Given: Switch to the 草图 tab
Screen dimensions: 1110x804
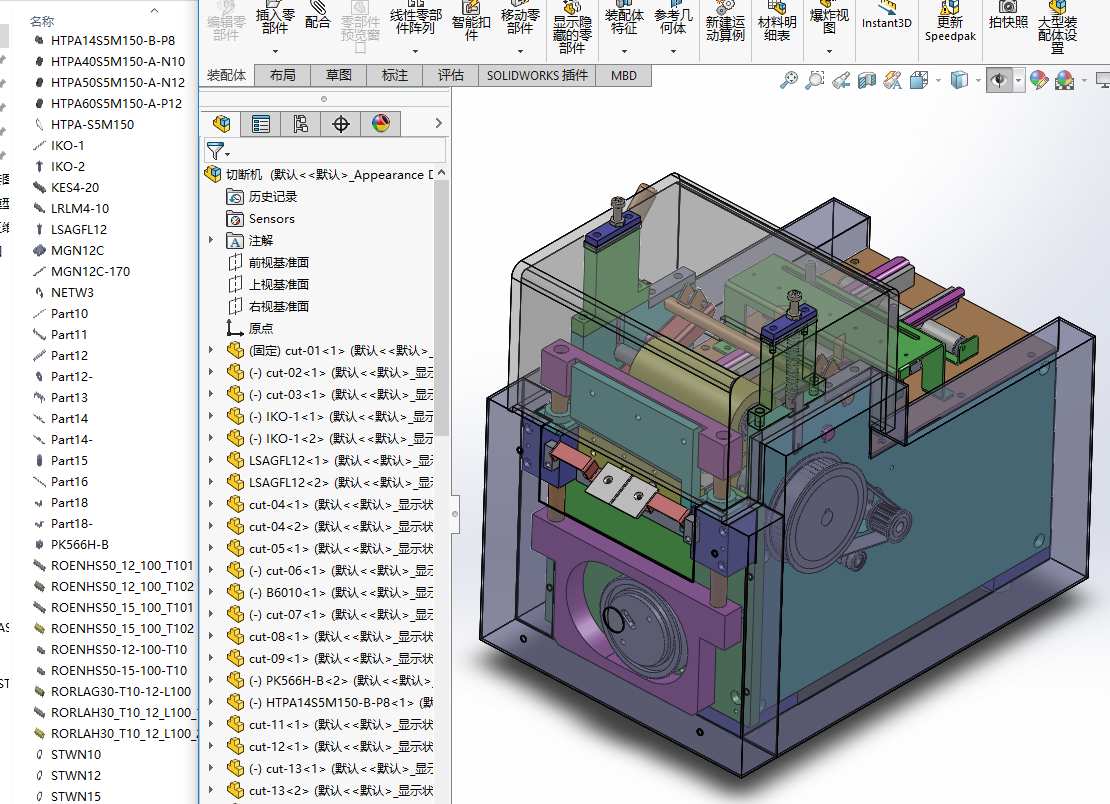Looking at the screenshot, I should 339,75.
